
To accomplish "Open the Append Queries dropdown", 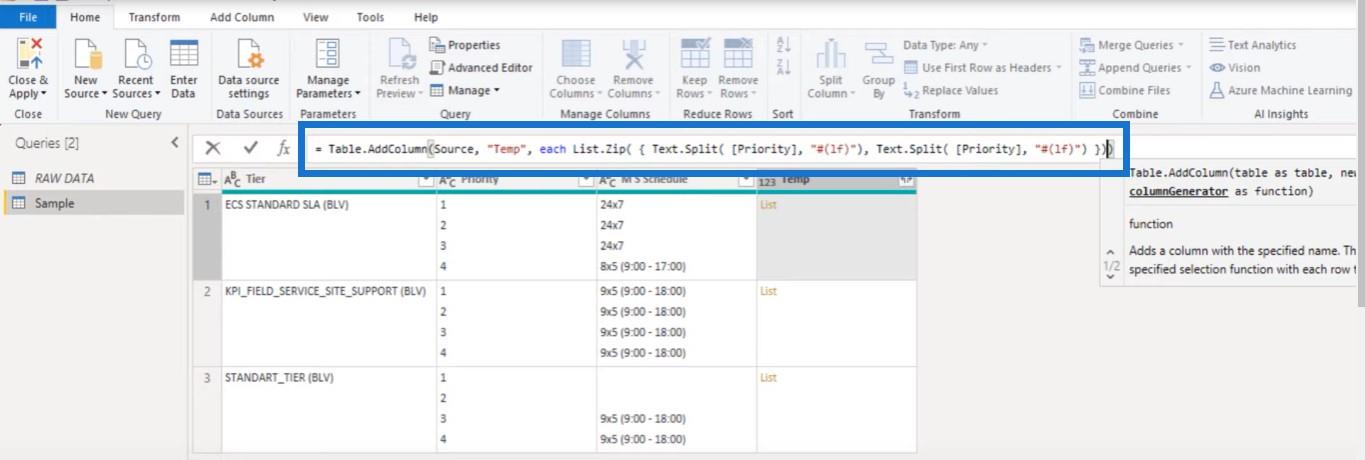I will (1189, 68).
